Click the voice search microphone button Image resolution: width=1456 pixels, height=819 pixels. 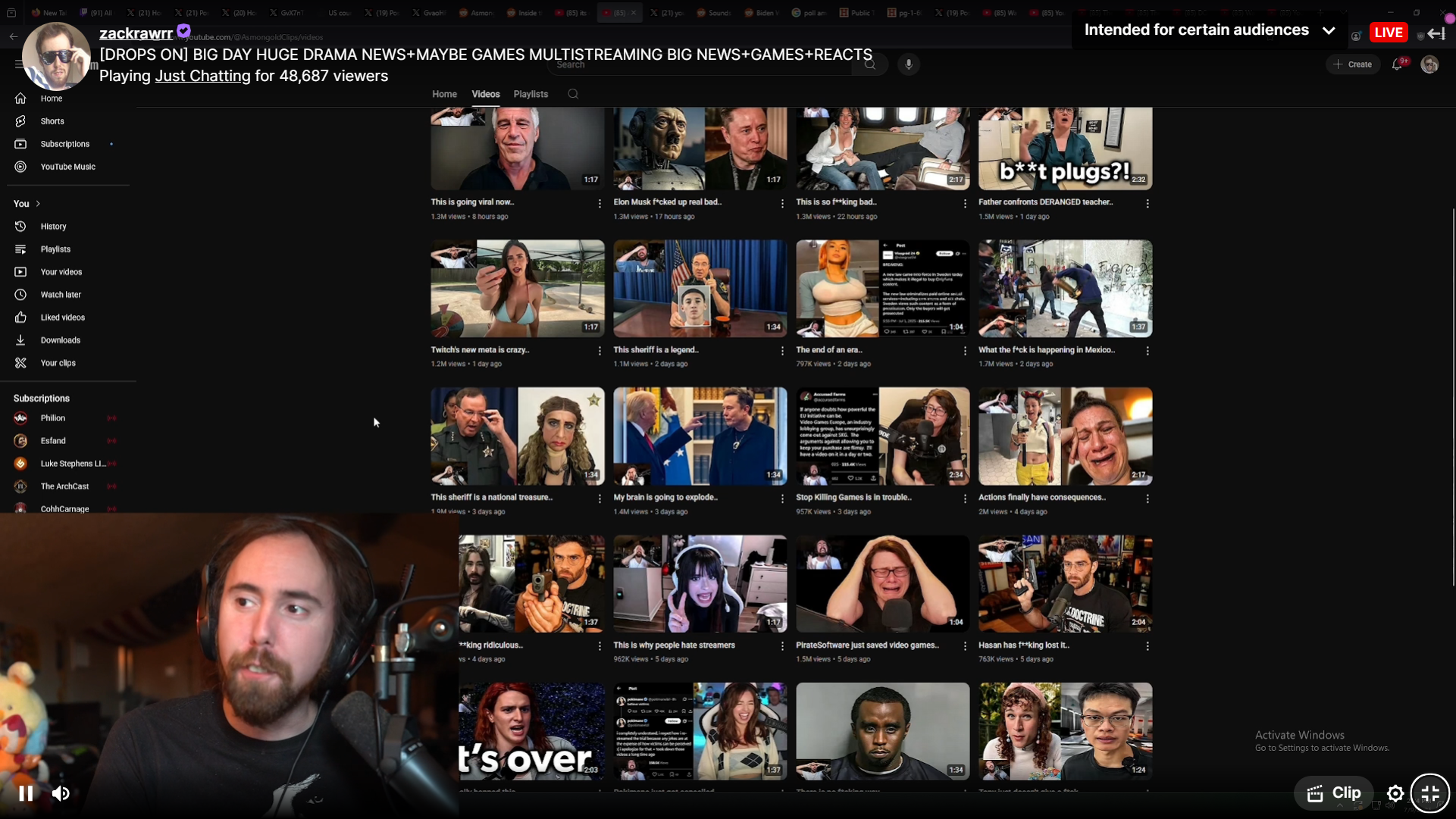pos(908,64)
